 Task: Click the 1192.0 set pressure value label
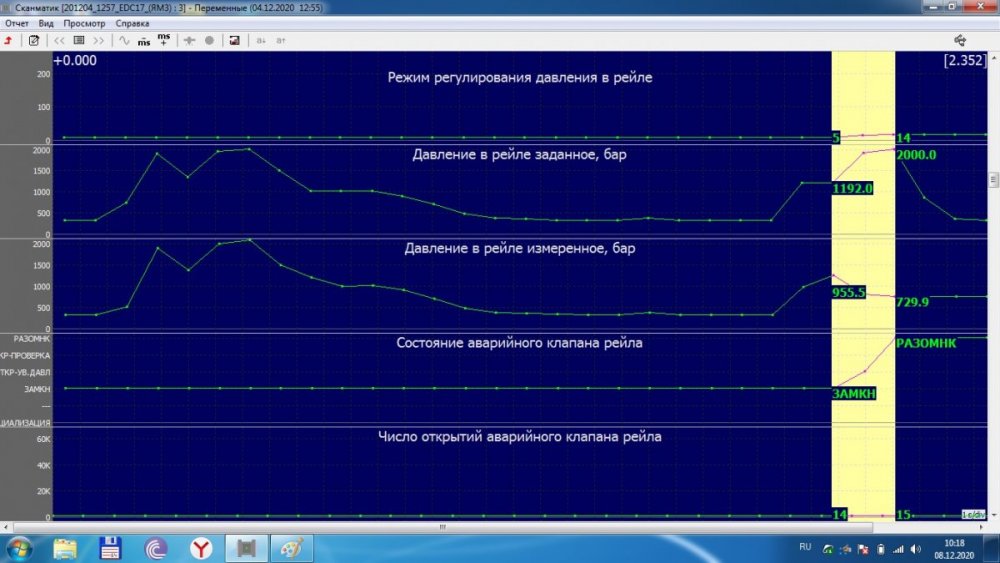[853, 188]
